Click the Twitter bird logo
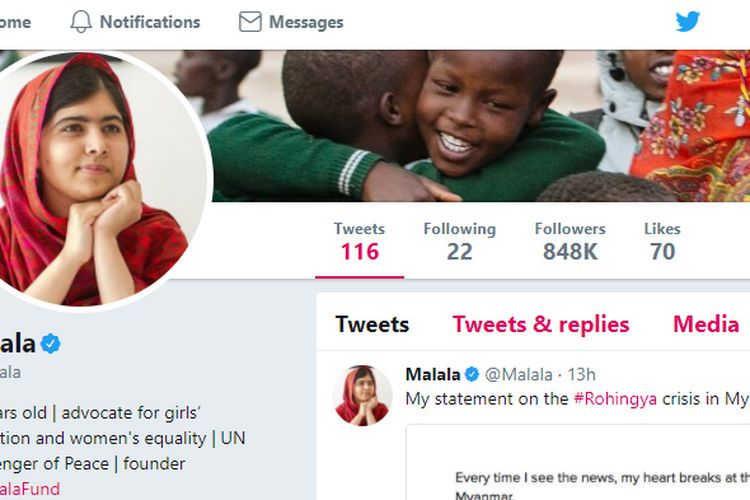This screenshot has height=500, width=750. pos(688,21)
